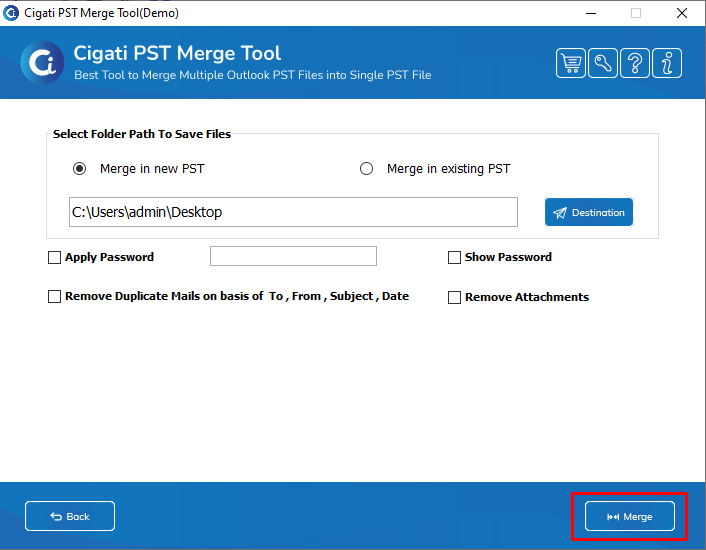Start merging with the Merge button
This screenshot has width=706, height=550.
(629, 516)
